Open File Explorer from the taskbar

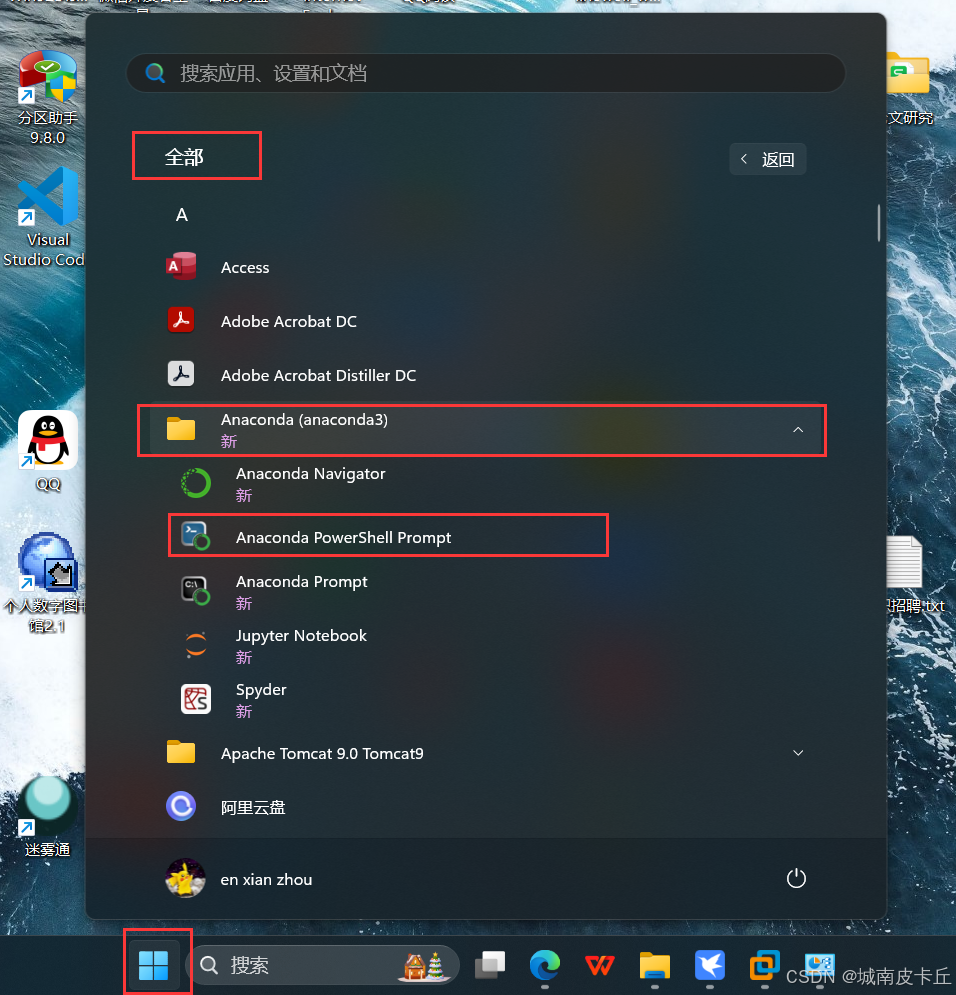[655, 965]
